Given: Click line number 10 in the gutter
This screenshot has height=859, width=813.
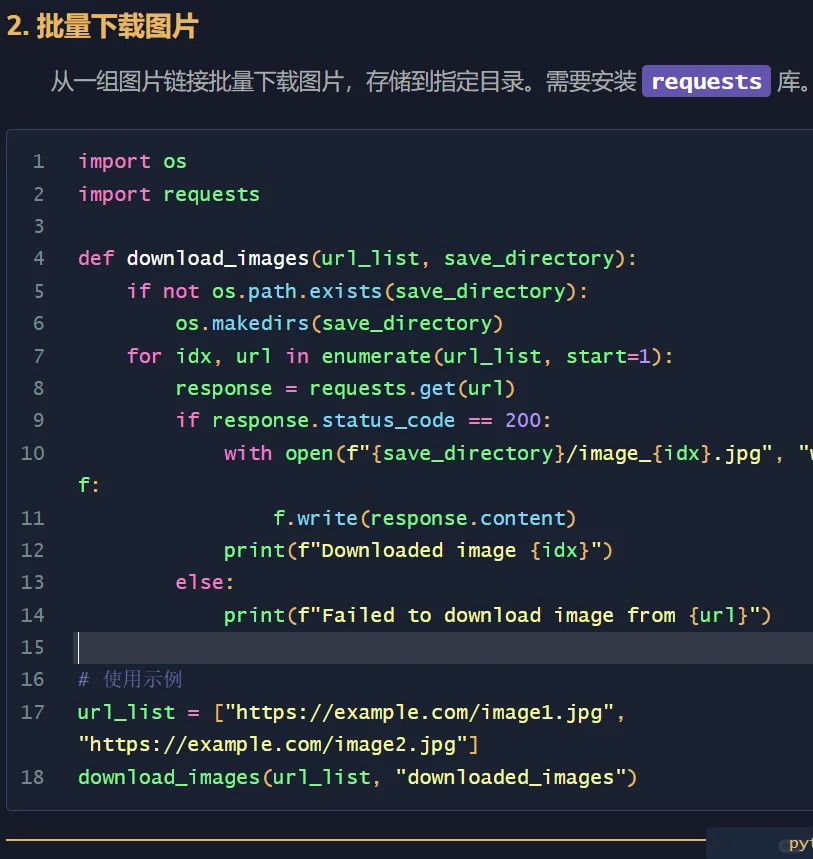Looking at the screenshot, I should [31, 453].
